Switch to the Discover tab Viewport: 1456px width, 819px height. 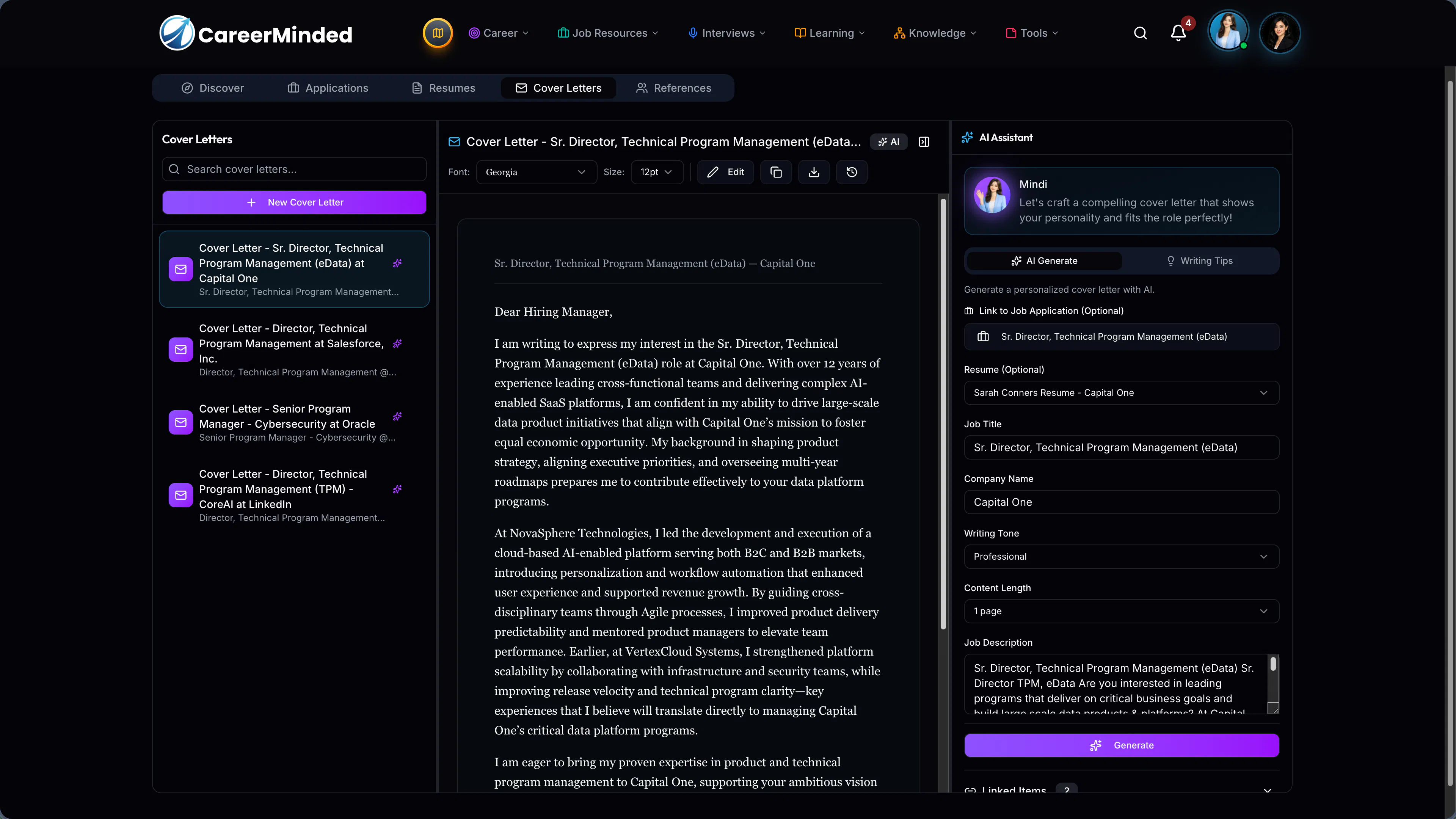(213, 88)
